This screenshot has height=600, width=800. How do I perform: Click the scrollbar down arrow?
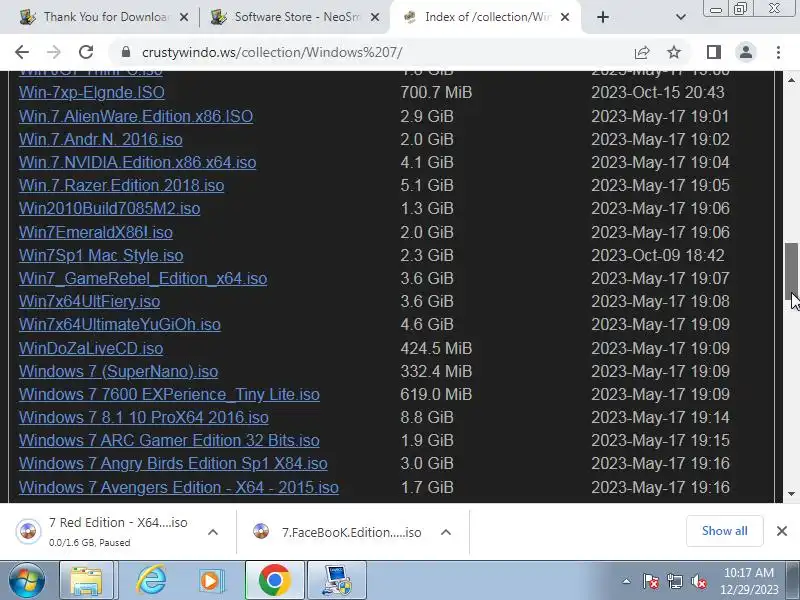[791, 493]
